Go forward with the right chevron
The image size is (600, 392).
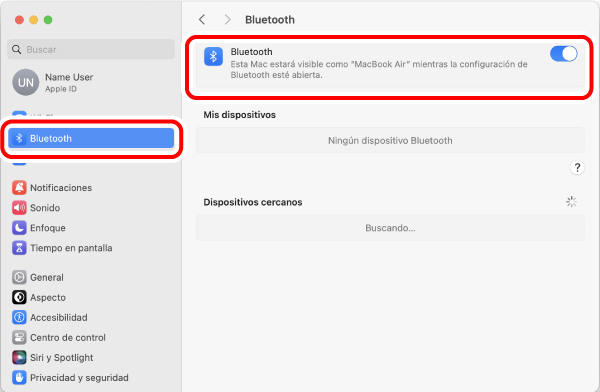click(228, 20)
